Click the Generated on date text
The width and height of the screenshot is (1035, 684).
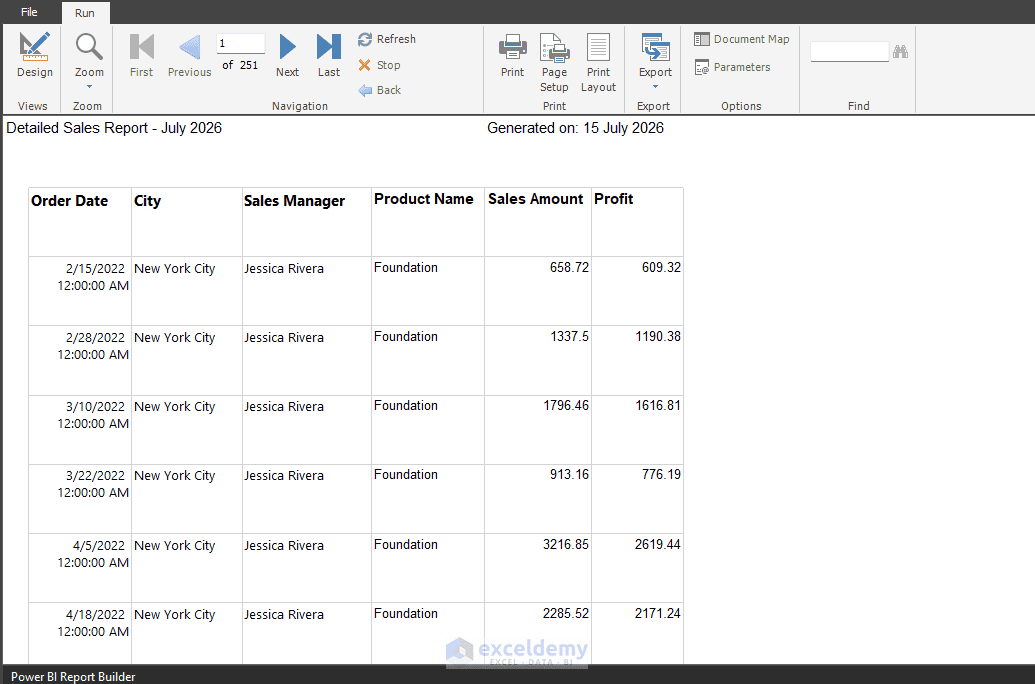576,128
